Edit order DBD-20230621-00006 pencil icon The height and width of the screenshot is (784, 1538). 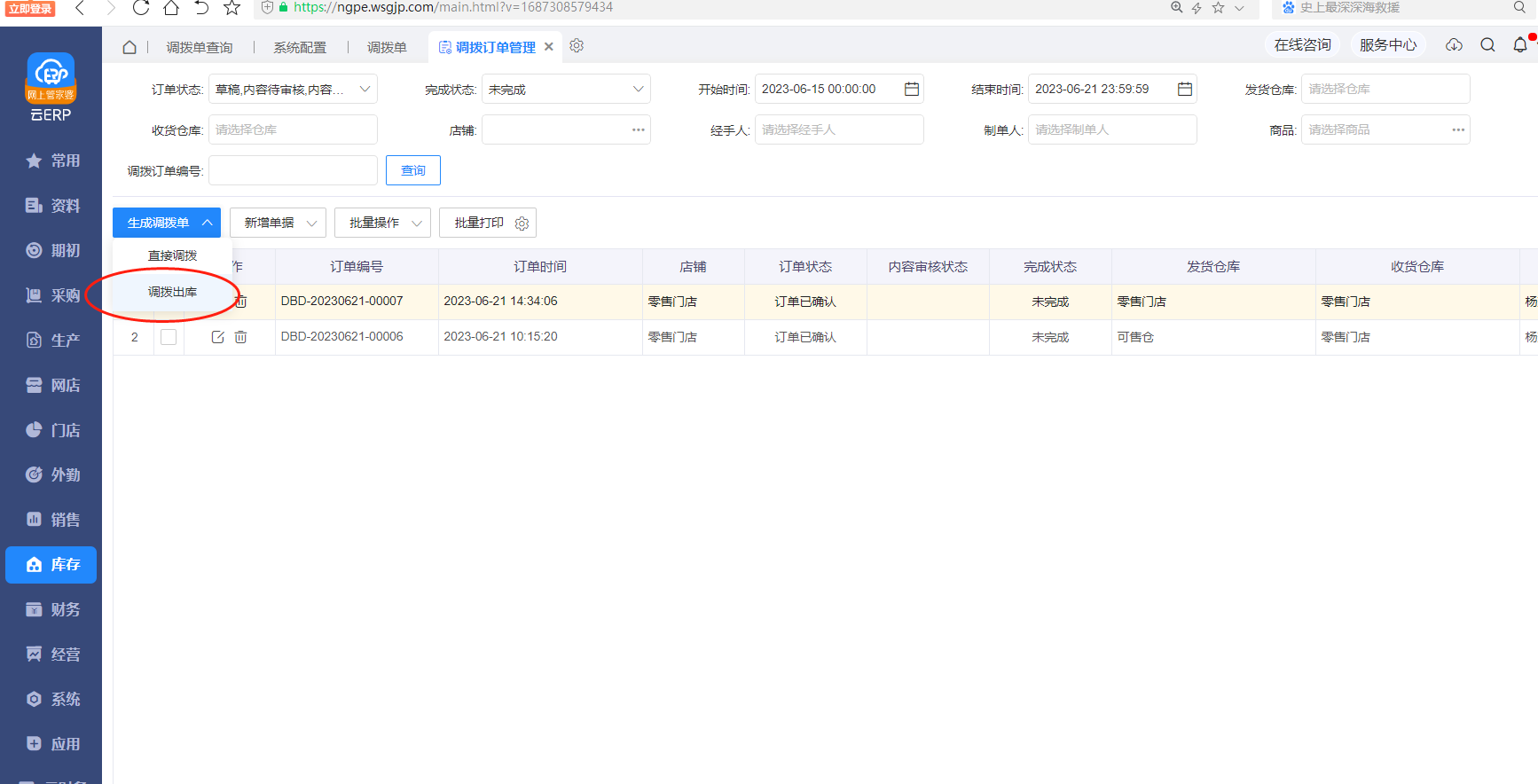point(217,337)
